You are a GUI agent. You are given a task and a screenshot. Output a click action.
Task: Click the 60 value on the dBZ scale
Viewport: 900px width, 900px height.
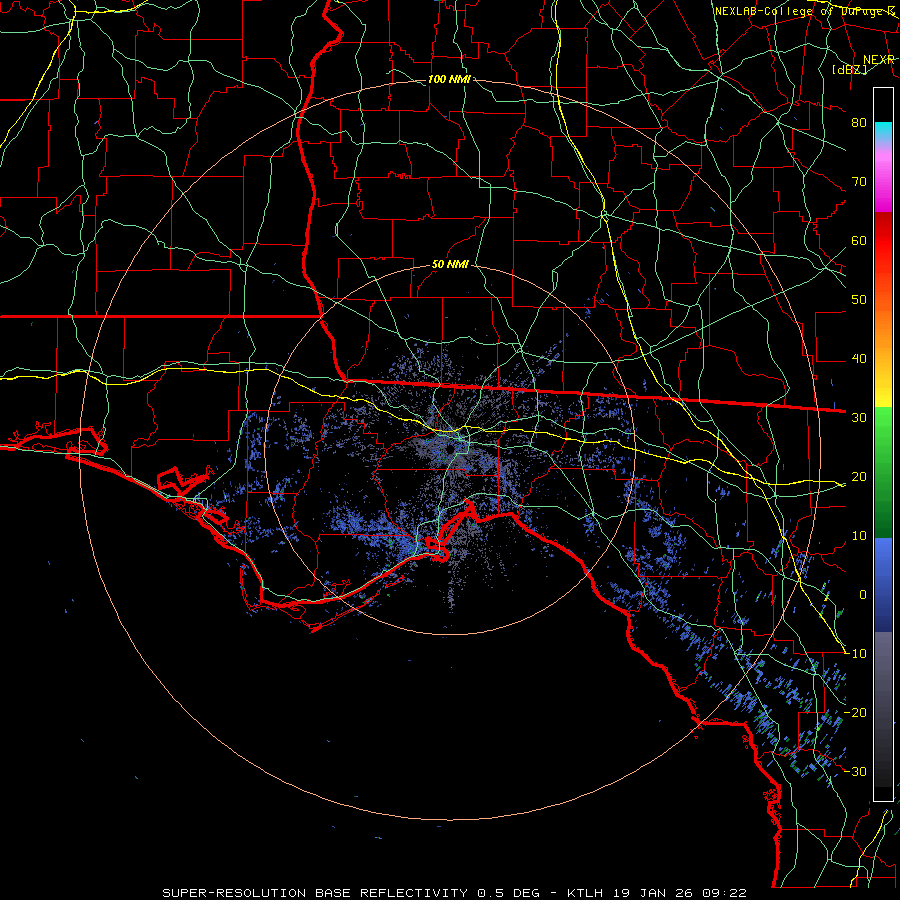pyautogui.click(x=859, y=240)
